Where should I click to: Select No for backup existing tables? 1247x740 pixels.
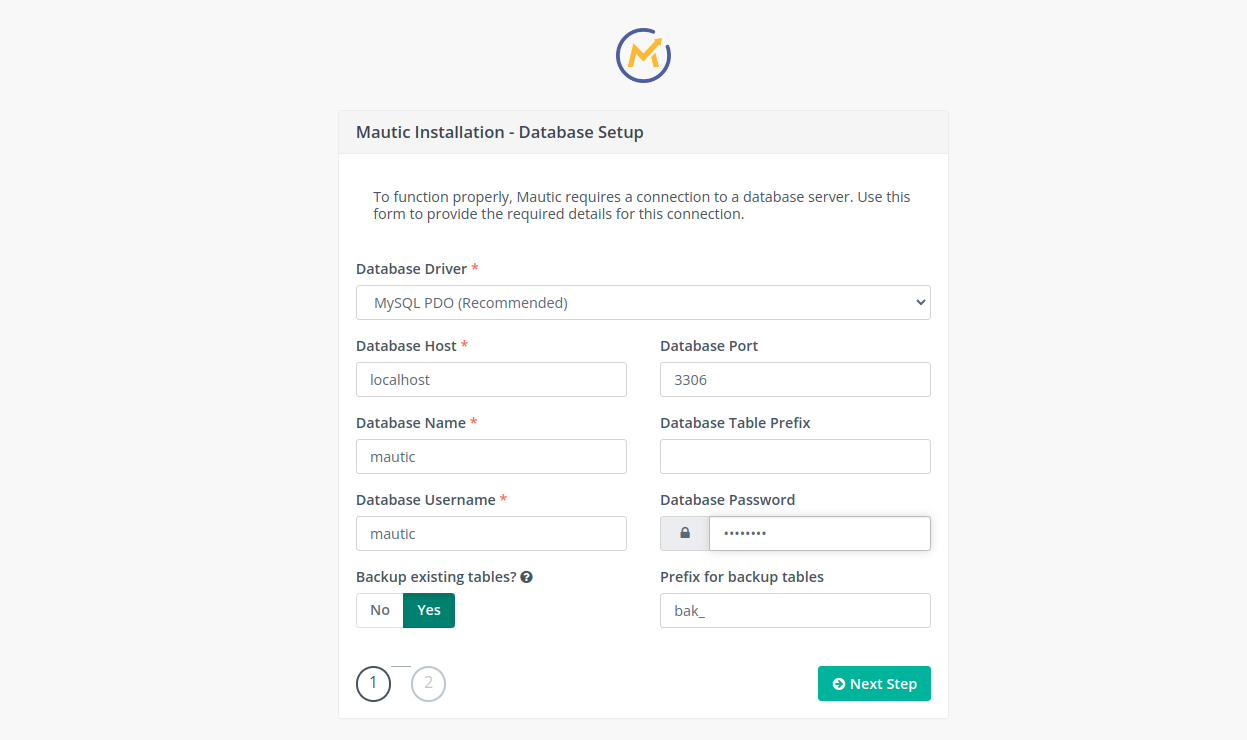tap(380, 610)
